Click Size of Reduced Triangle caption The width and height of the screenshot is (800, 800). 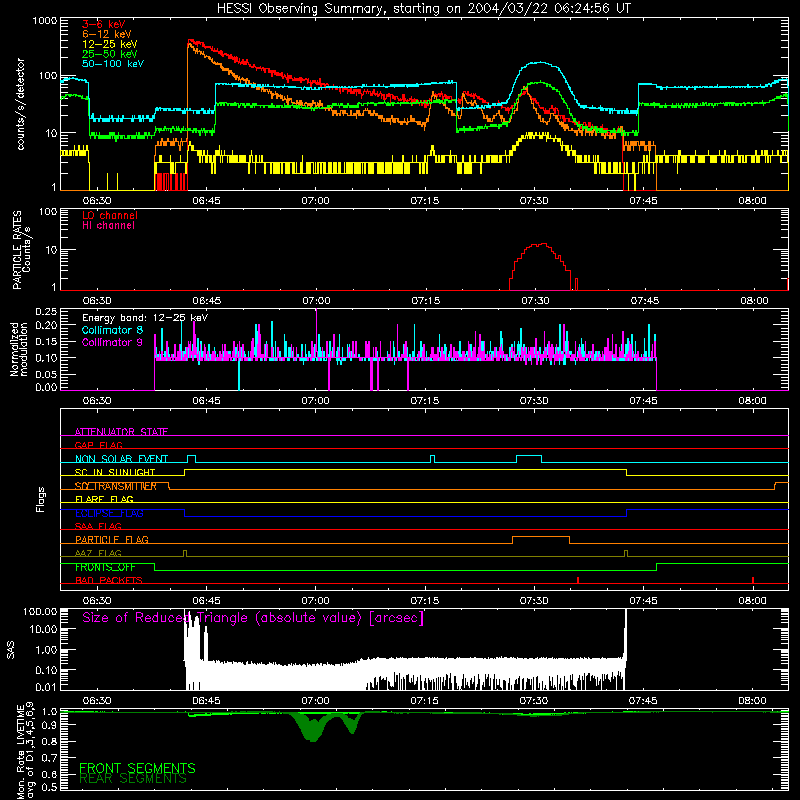tap(253, 618)
